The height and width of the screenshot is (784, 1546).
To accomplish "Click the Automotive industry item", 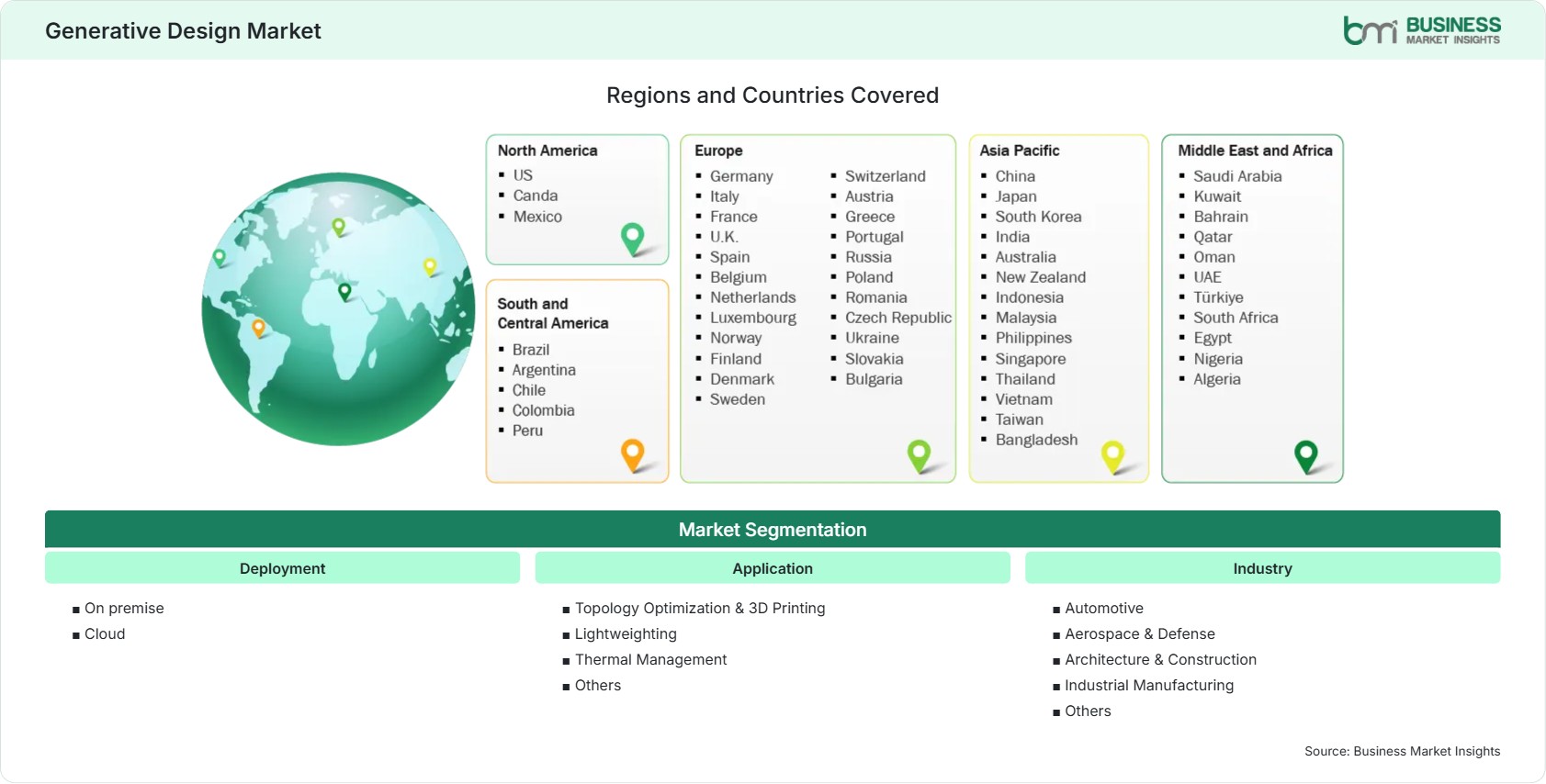I will [1104, 609].
